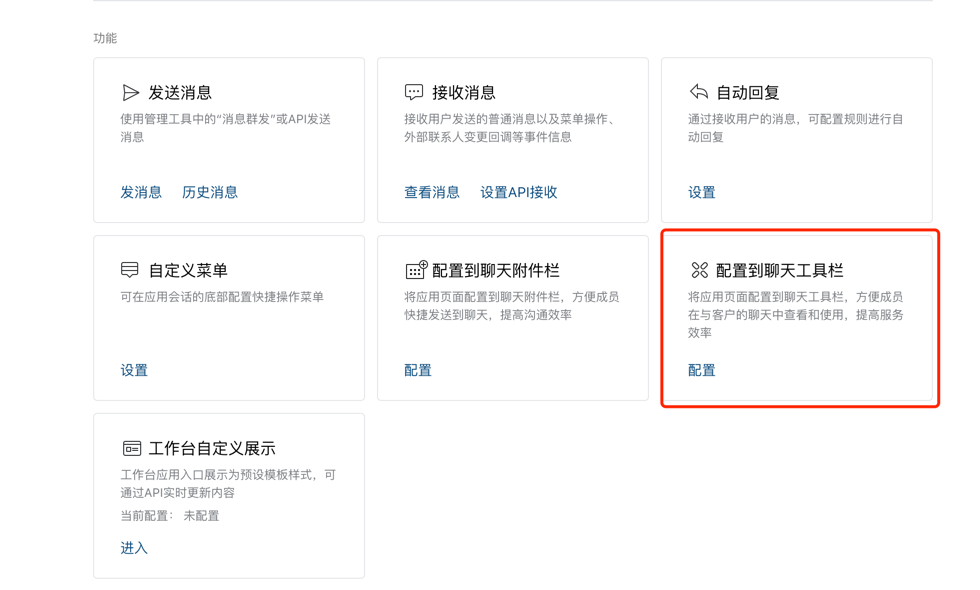Image resolution: width=980 pixels, height=590 pixels.
Task: Click 进入 under 工作台自定义展示
Action: pyautogui.click(x=134, y=548)
